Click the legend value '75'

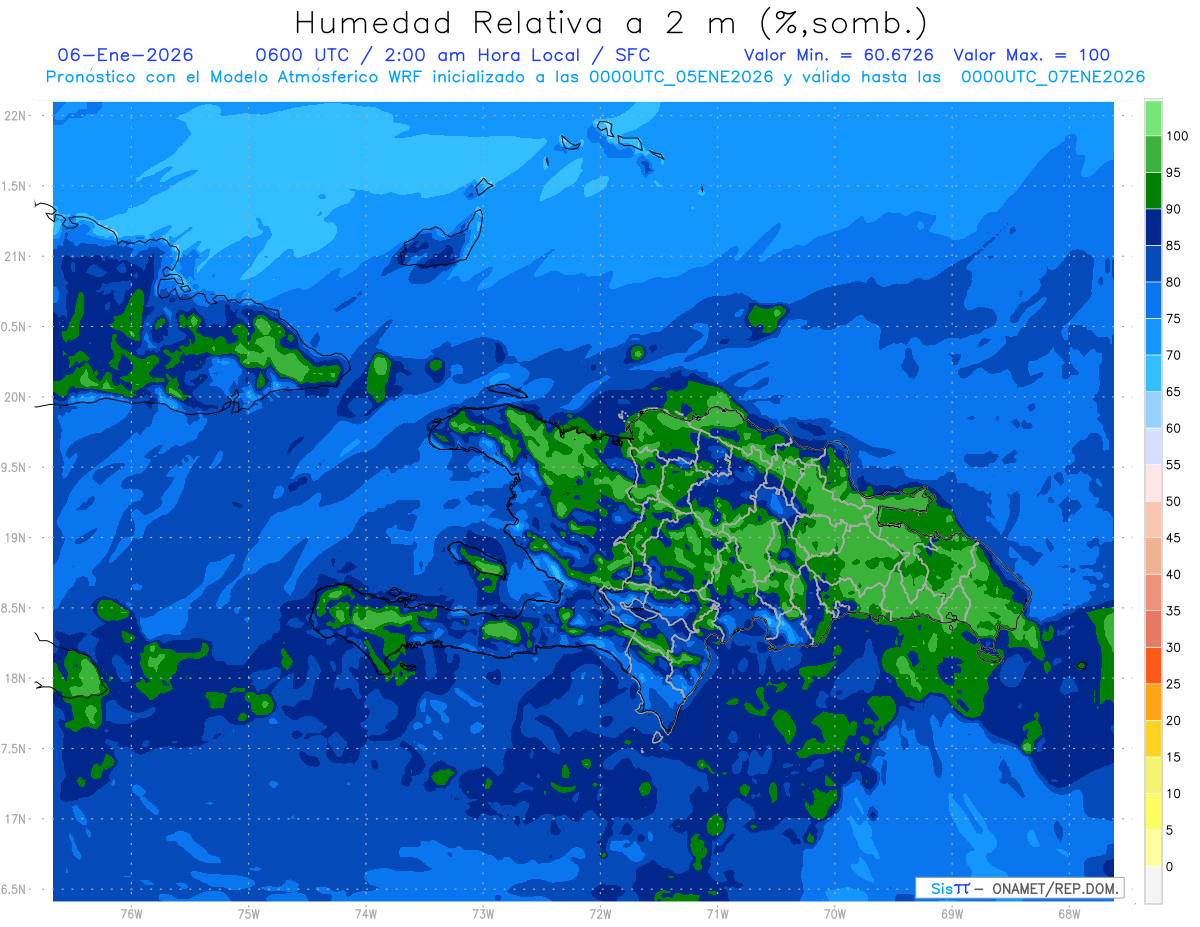1174,319
